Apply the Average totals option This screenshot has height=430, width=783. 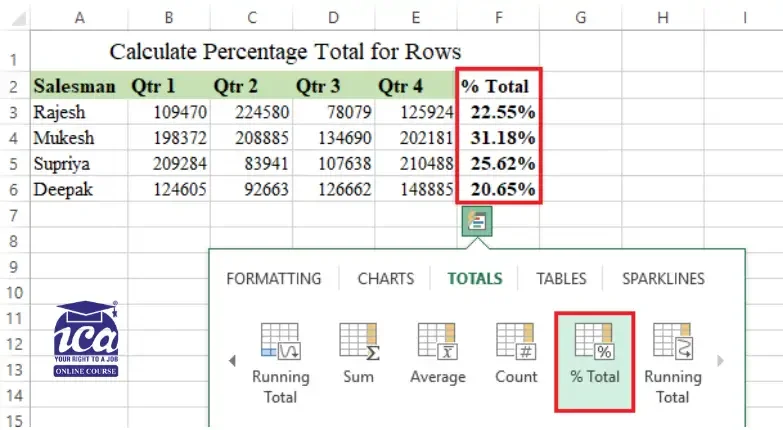[x=437, y=354]
